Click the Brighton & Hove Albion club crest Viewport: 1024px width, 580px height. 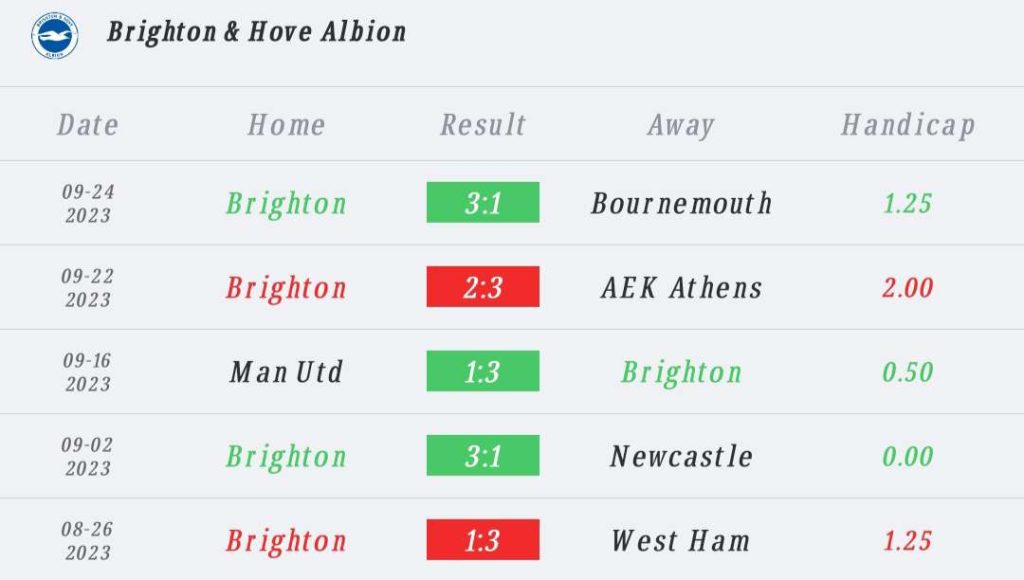[55, 34]
